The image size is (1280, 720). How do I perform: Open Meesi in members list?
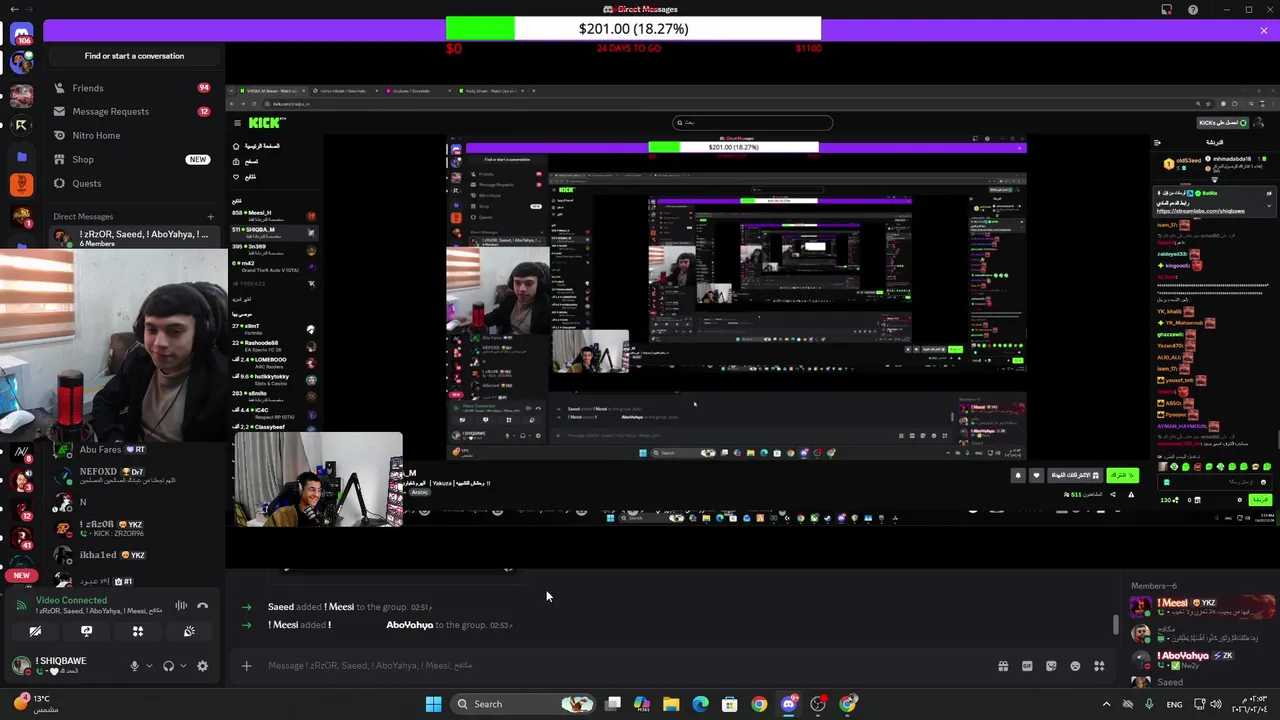coord(1202,607)
